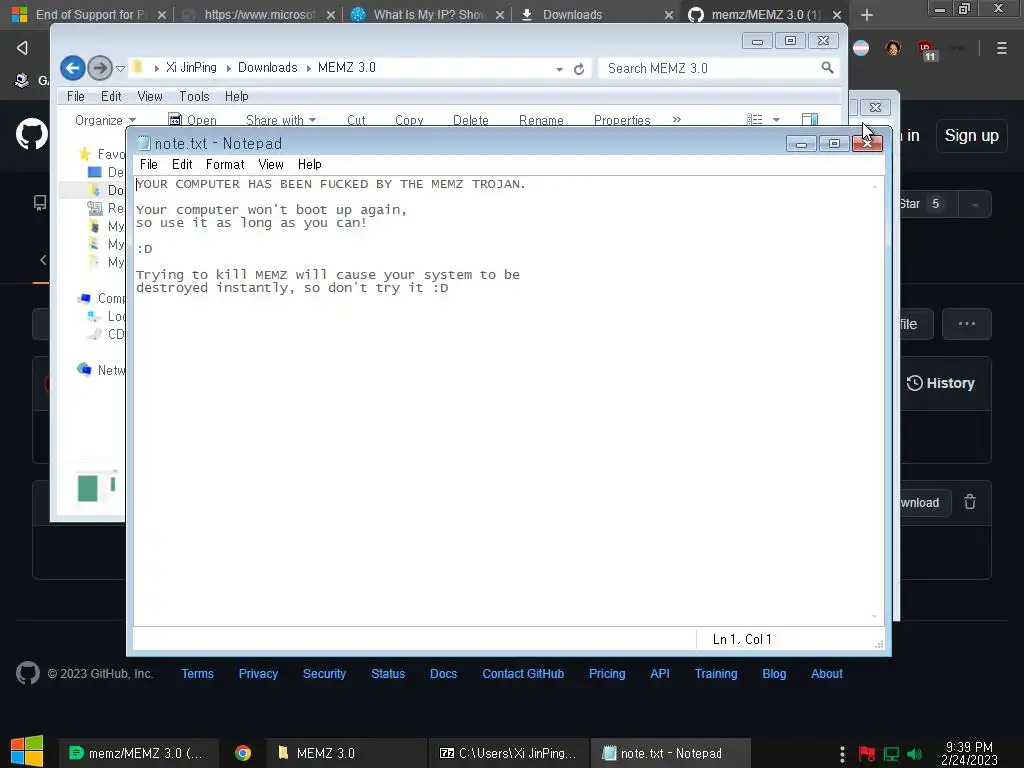This screenshot has width=1024, height=768.
Task: Refresh the Explorer address bar
Action: pyautogui.click(x=579, y=69)
